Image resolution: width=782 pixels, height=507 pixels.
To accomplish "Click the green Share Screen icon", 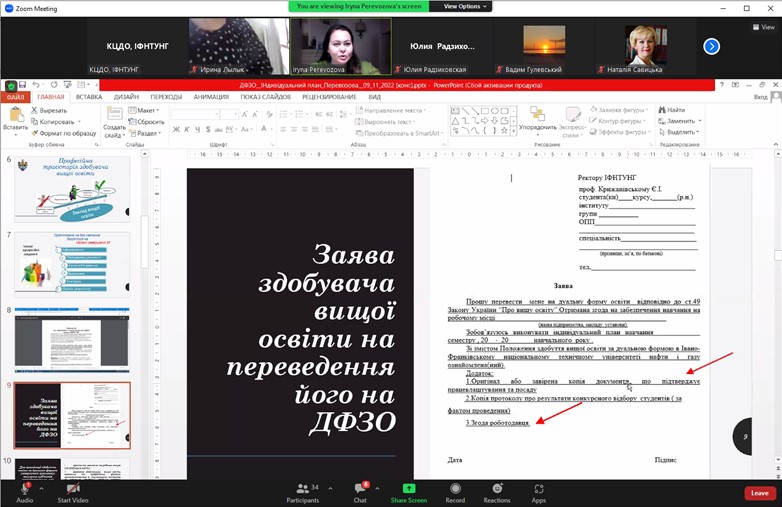I will [x=408, y=488].
